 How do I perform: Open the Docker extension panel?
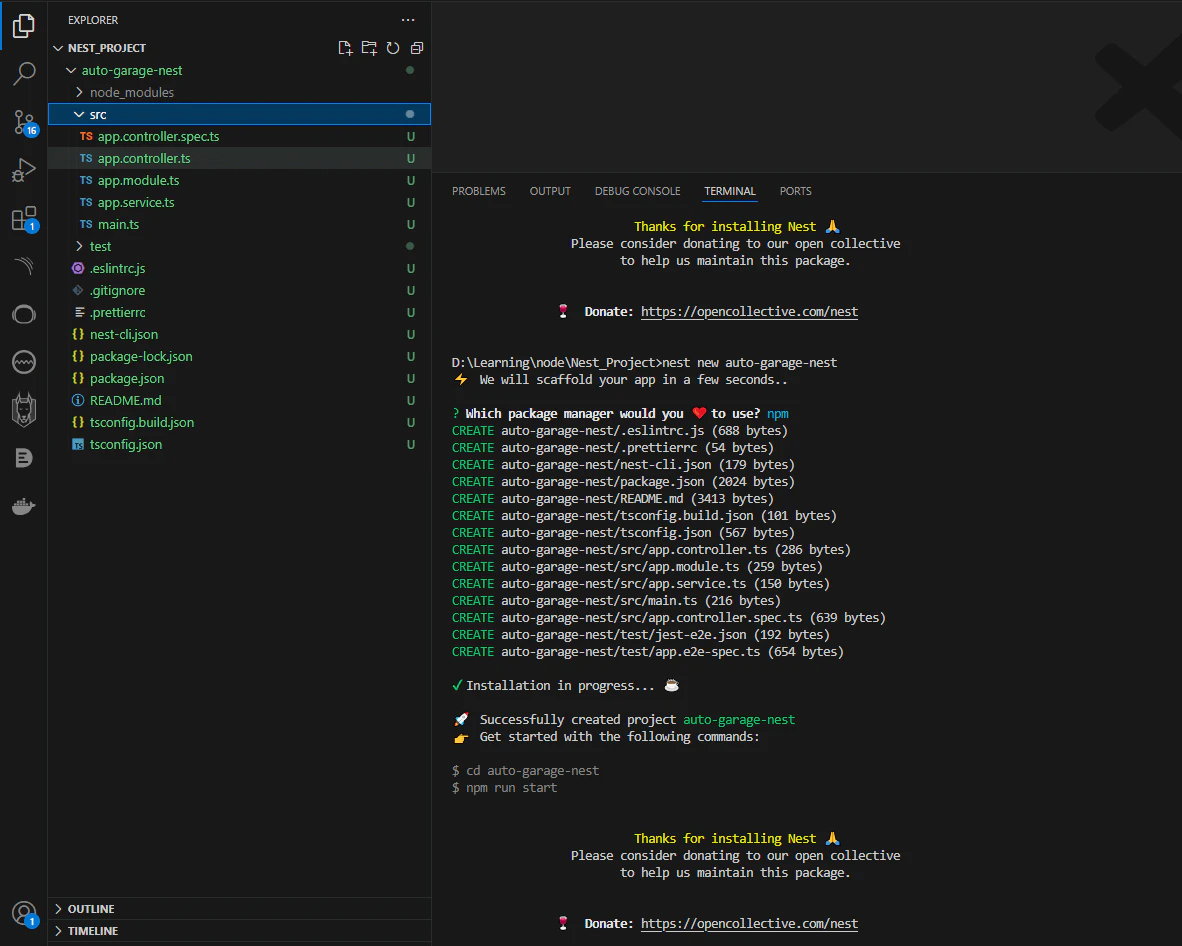(24, 506)
